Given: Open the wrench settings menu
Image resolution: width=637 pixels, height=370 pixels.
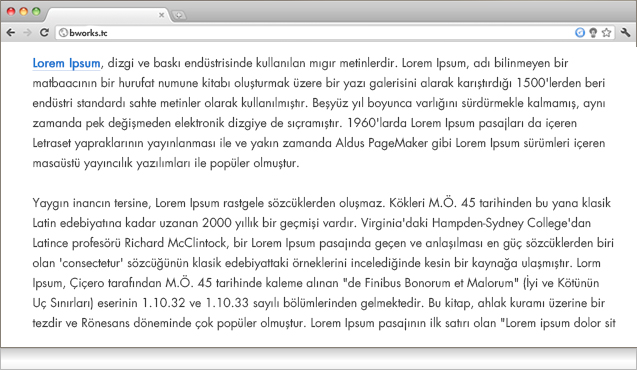Looking at the screenshot, I should point(626,32).
